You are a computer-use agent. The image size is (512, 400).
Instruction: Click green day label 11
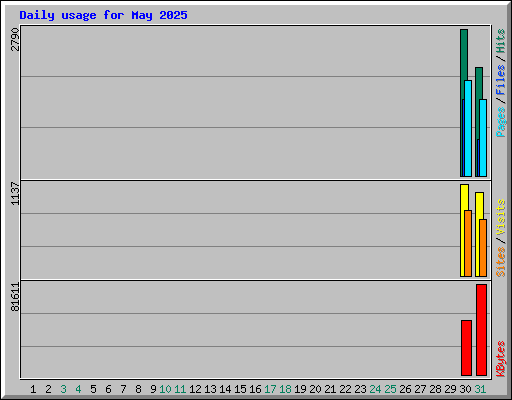click(x=180, y=389)
